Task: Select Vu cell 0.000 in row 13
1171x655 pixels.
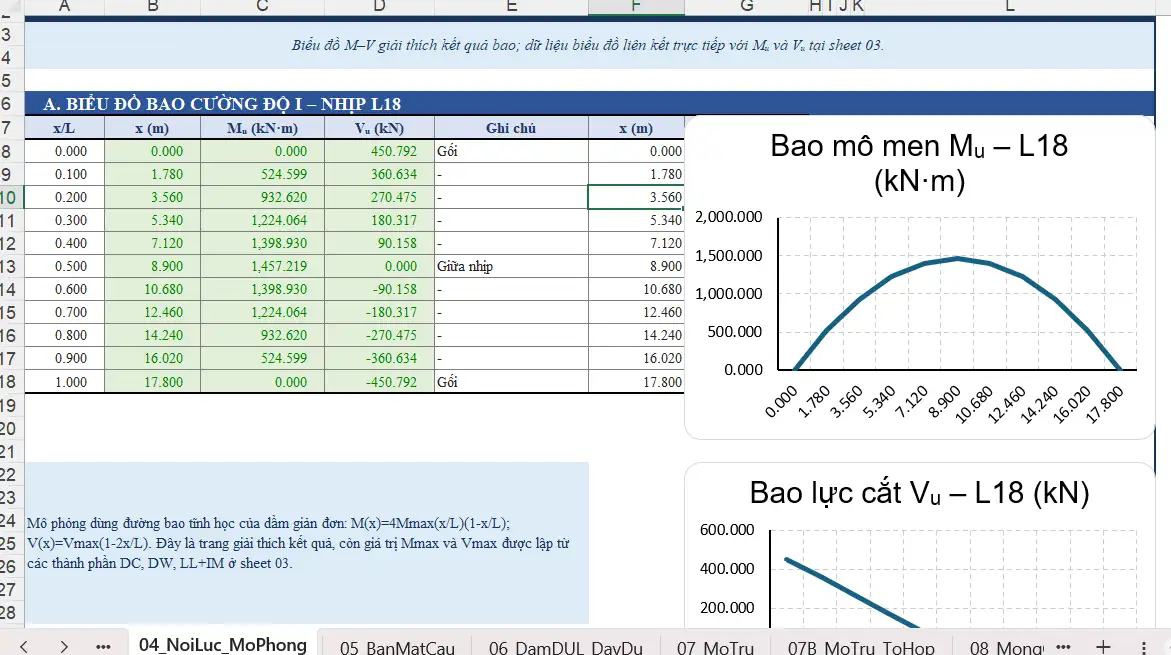Action: click(x=379, y=266)
